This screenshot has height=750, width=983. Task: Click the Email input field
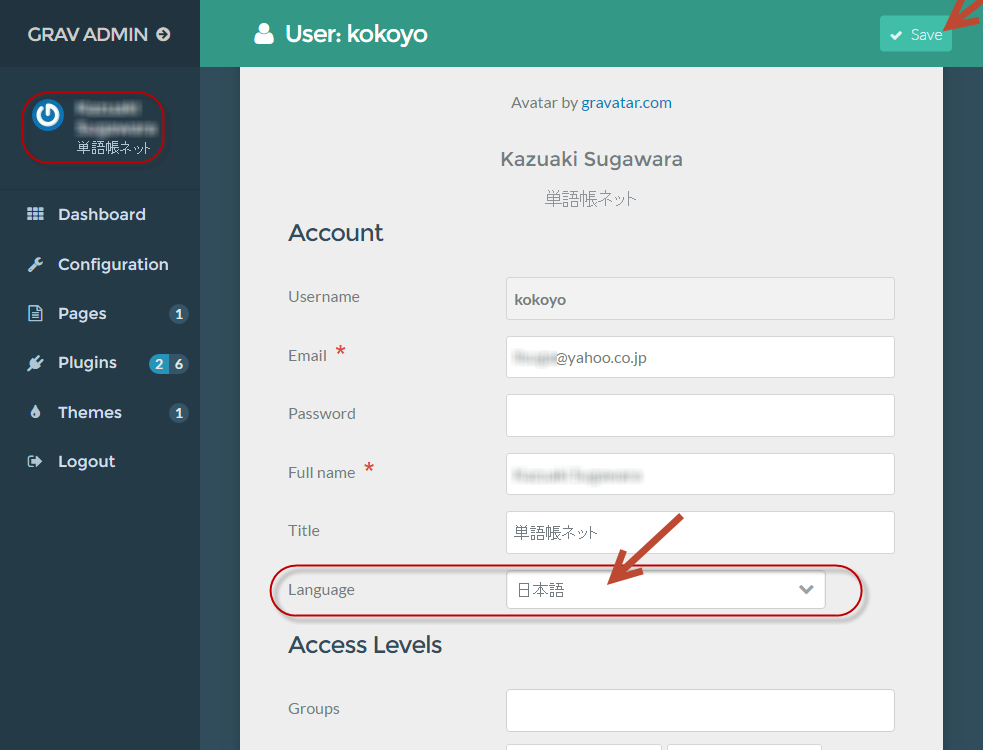pos(700,357)
